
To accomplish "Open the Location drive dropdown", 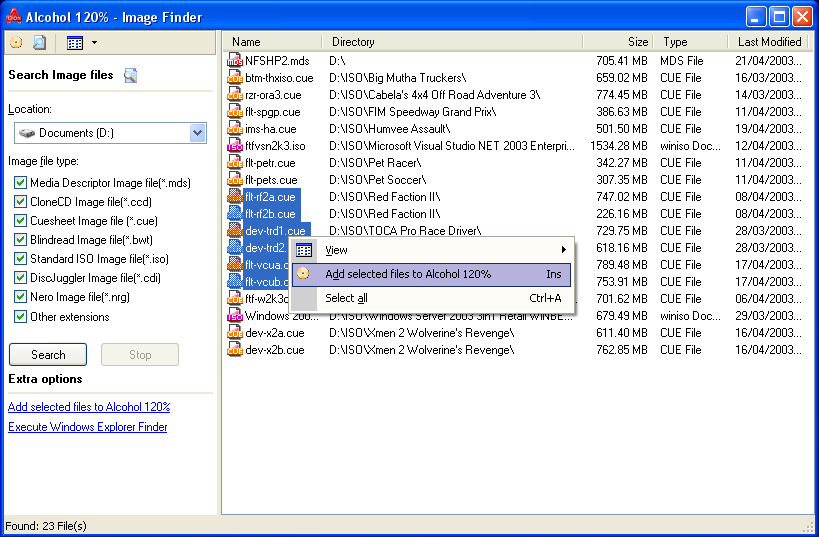I will [197, 133].
